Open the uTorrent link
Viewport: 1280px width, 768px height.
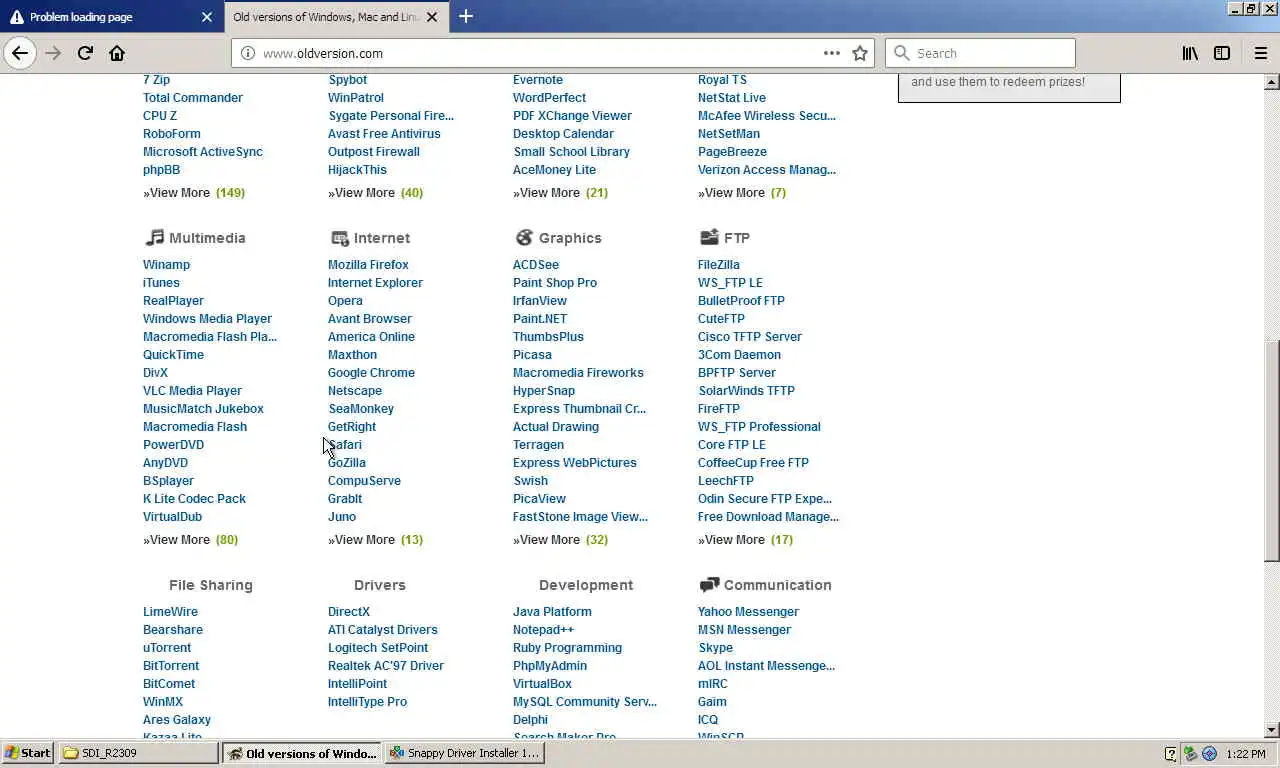(167, 647)
